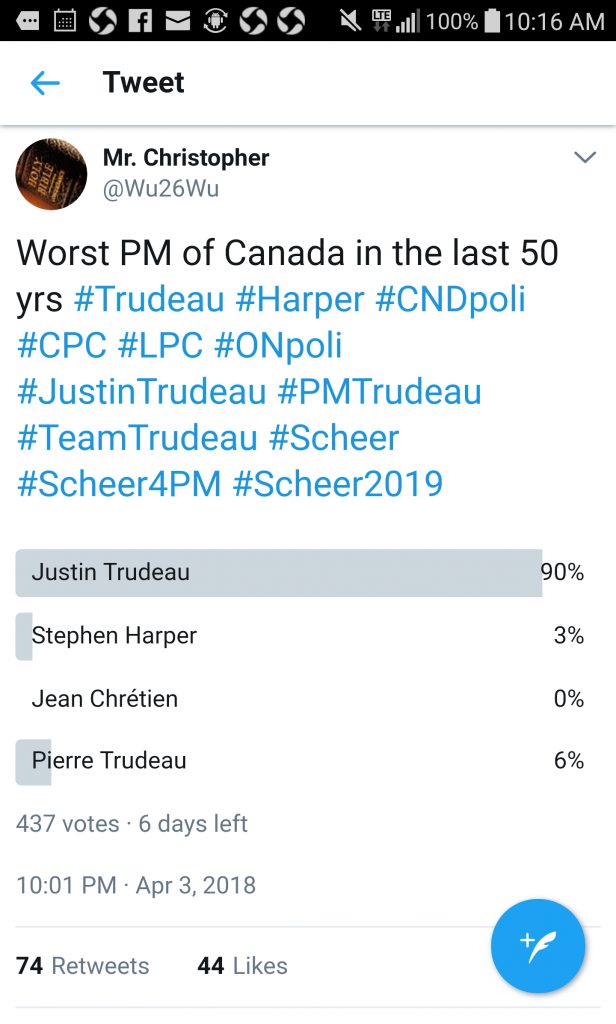Open the #CNDpoli hashtag link

pos(450,299)
